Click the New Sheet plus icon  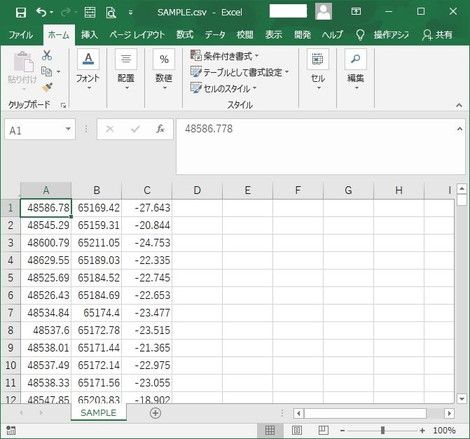pos(155,413)
